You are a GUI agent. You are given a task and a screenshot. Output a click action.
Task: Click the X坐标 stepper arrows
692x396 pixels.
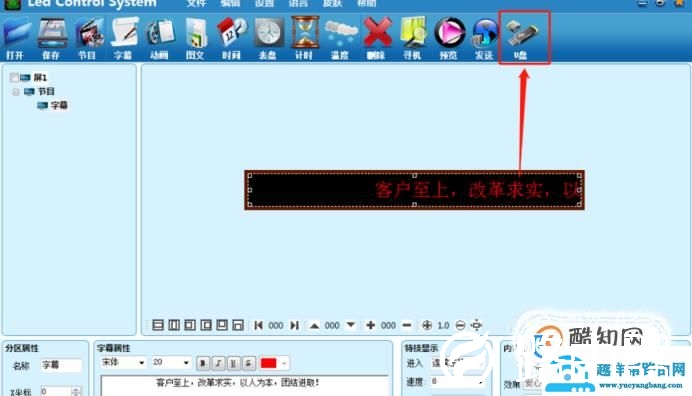[76, 391]
